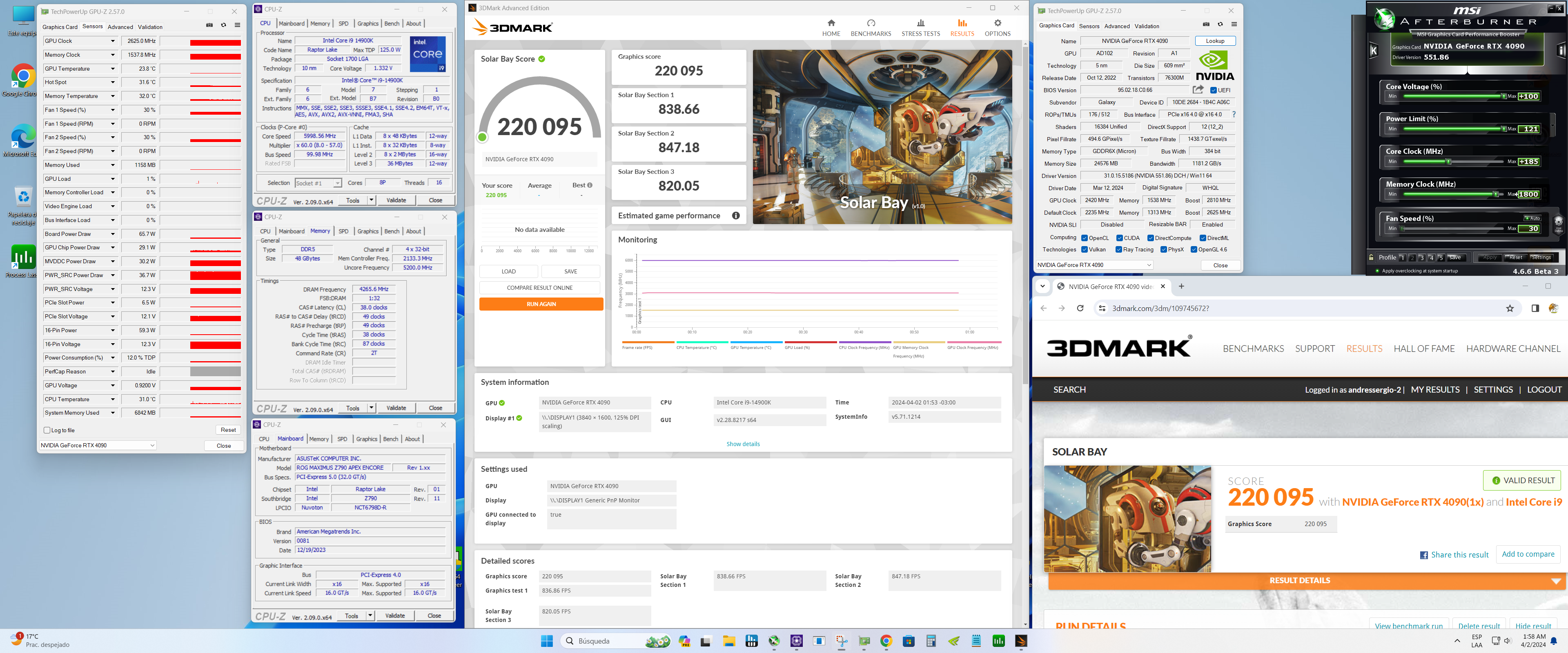Open Bench tab in bottom CPU-Z window

[x=391, y=439]
